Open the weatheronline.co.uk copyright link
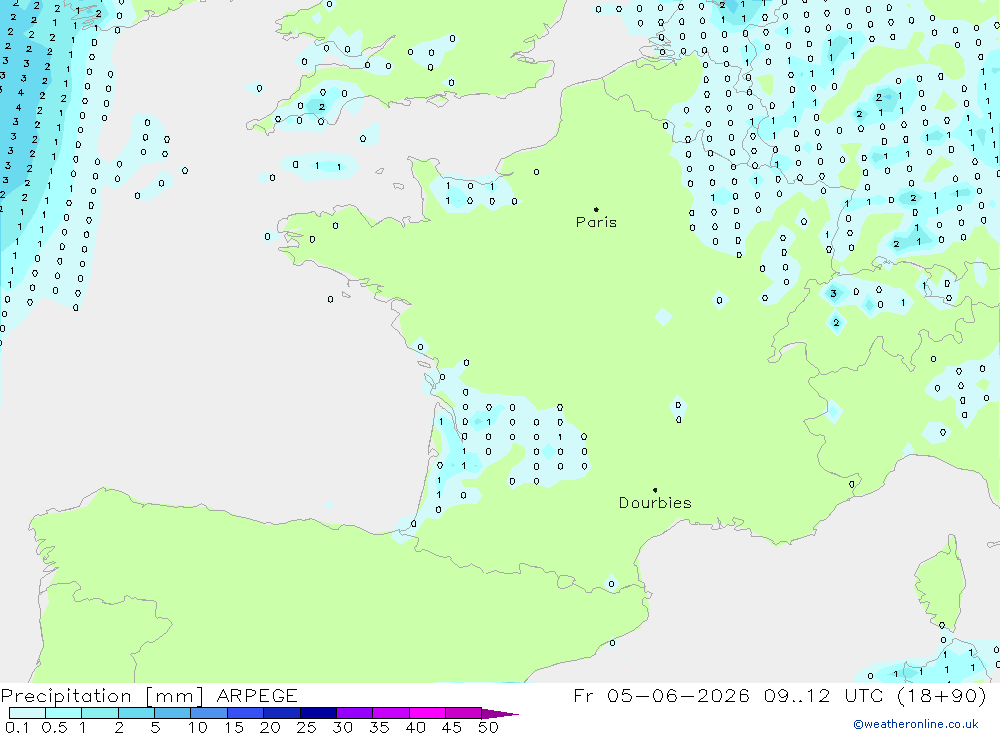The height and width of the screenshot is (733, 1000). click(916, 724)
